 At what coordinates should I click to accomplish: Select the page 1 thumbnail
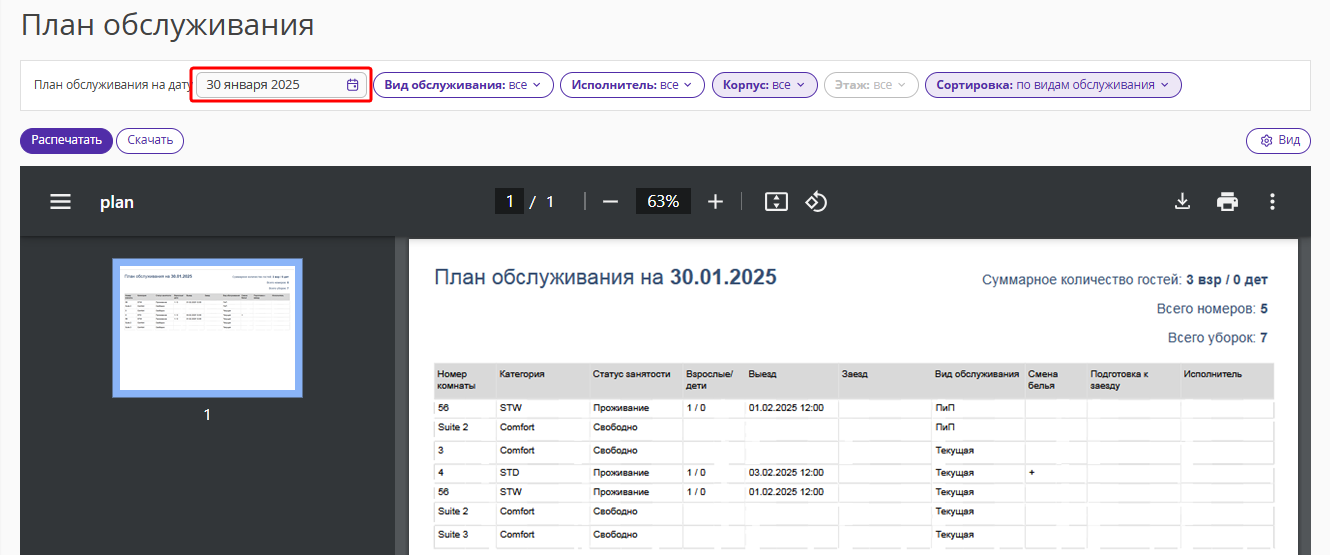(207, 328)
